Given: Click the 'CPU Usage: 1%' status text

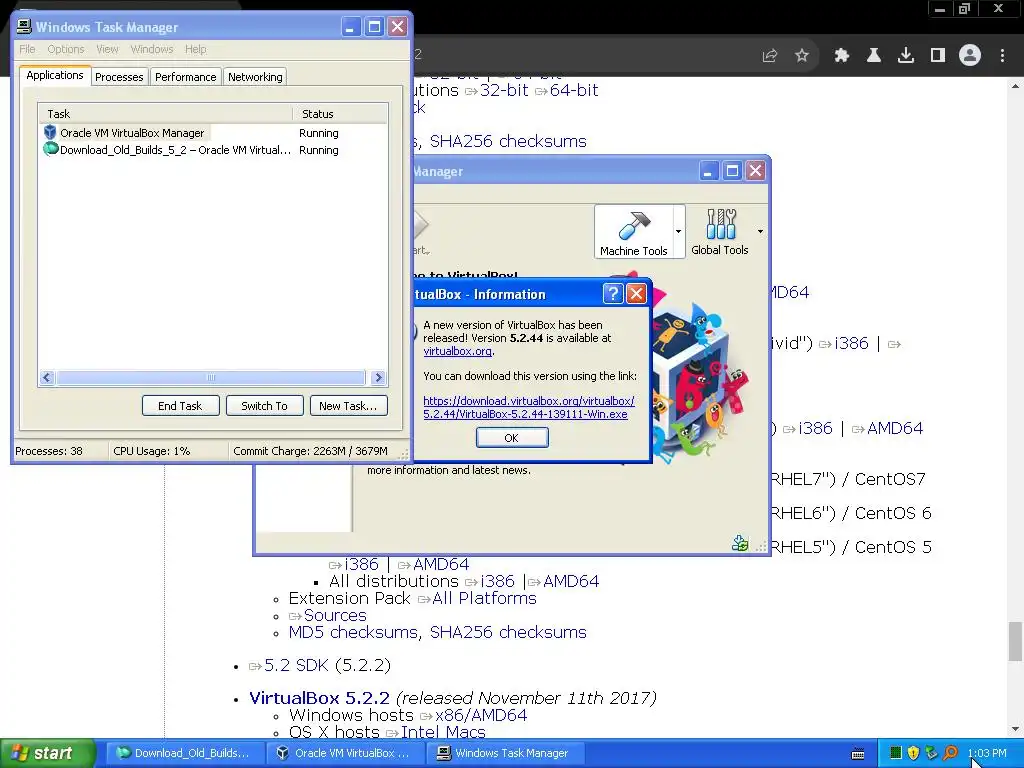Looking at the screenshot, I should pyautogui.click(x=152, y=451).
